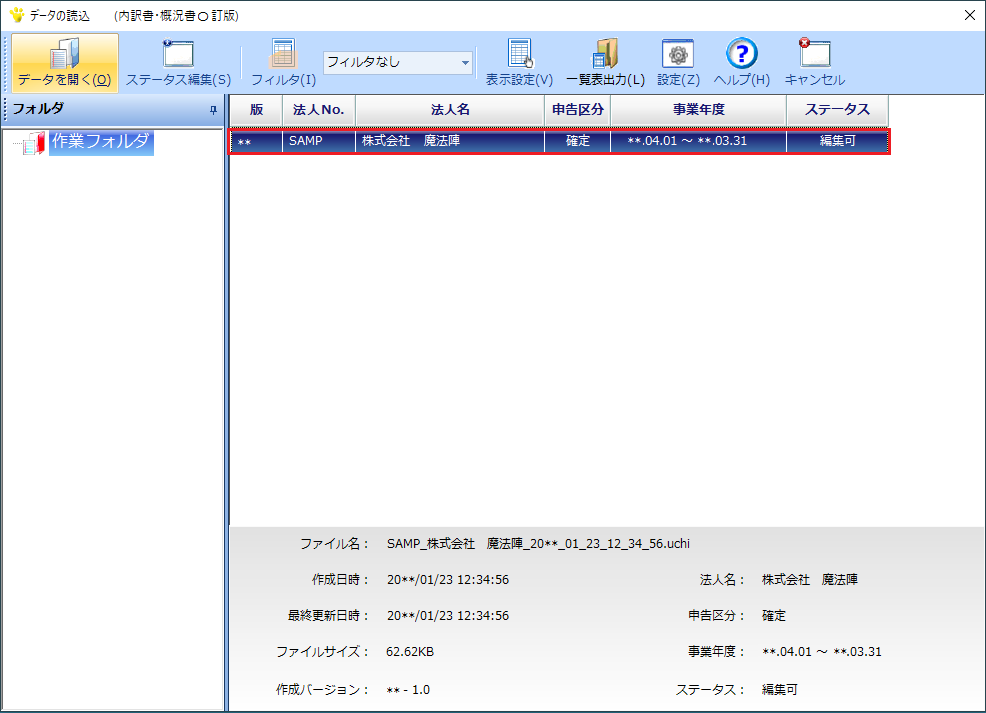Click the キャンセル toolbar button
Screen dimensions: 986x713
pyautogui.click(x=815, y=63)
